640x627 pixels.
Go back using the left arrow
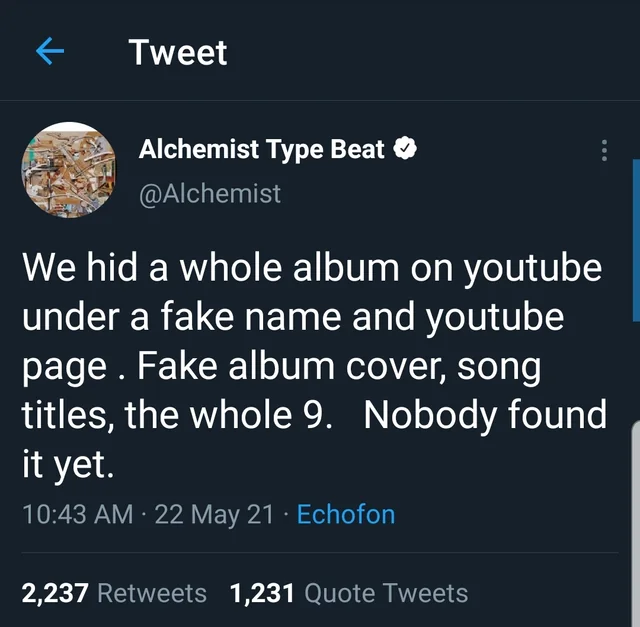tap(50, 53)
